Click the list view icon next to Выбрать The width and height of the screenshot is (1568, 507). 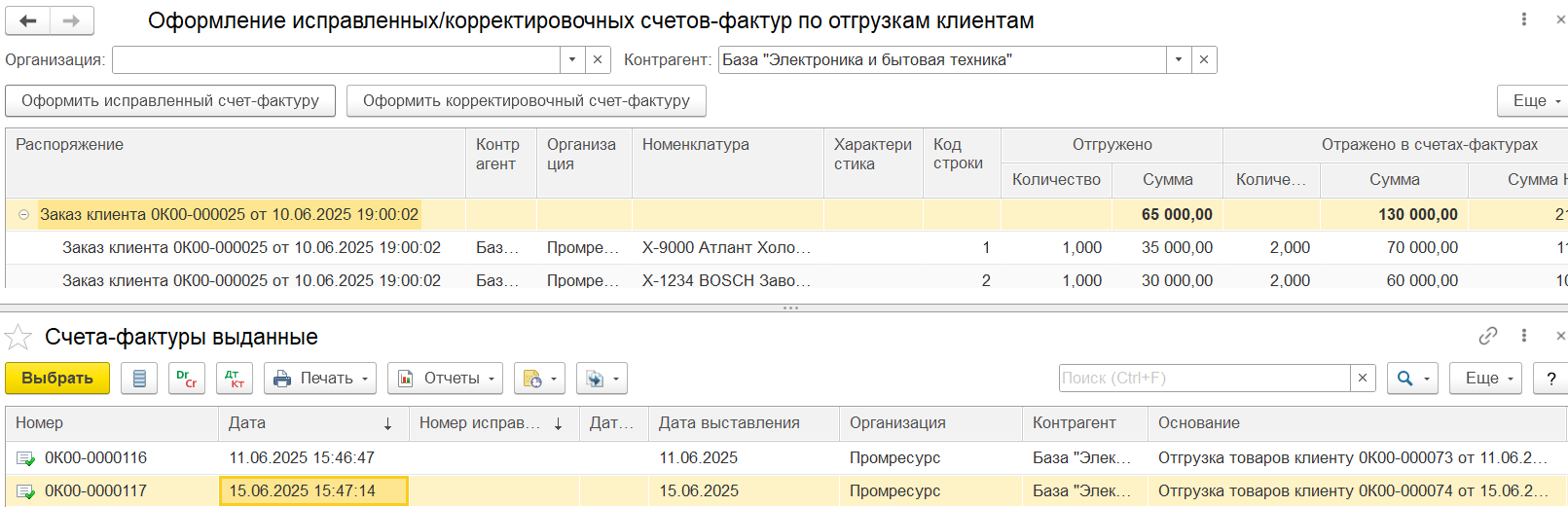(x=139, y=379)
